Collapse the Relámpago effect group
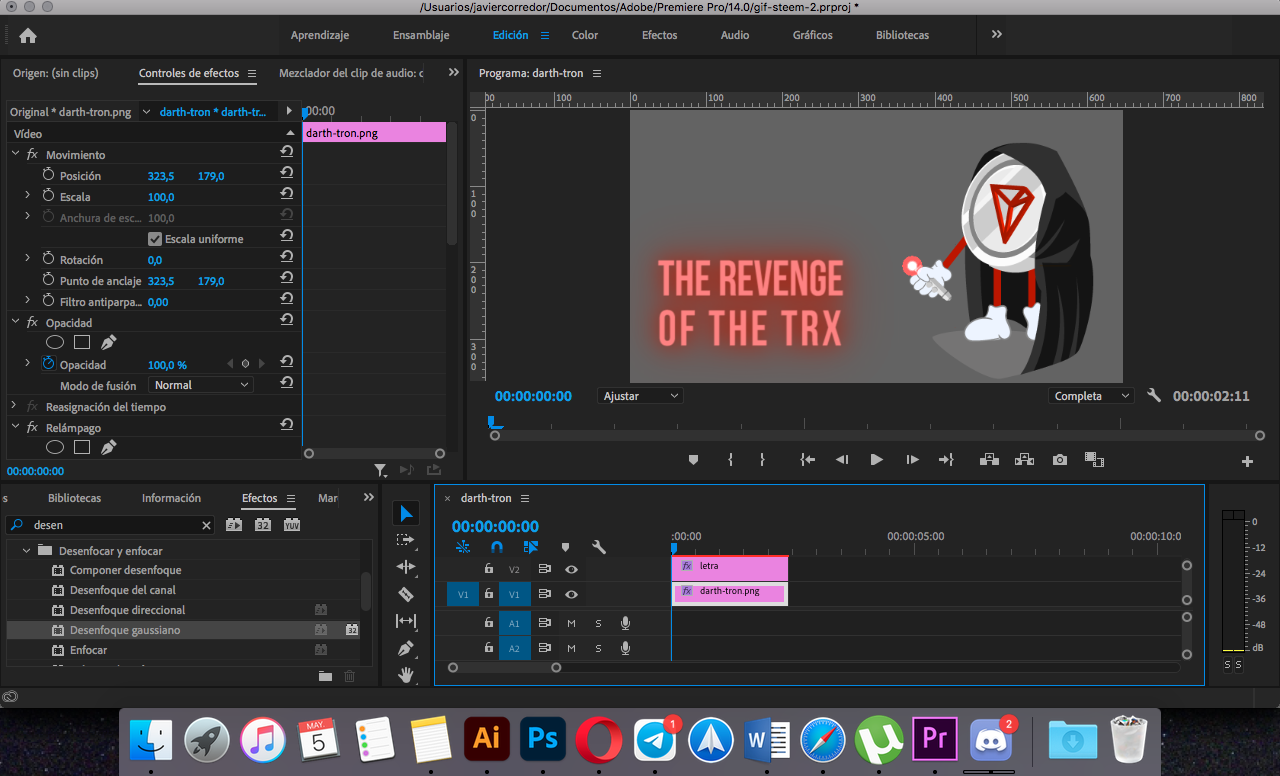This screenshot has width=1280, height=776. [x=15, y=427]
